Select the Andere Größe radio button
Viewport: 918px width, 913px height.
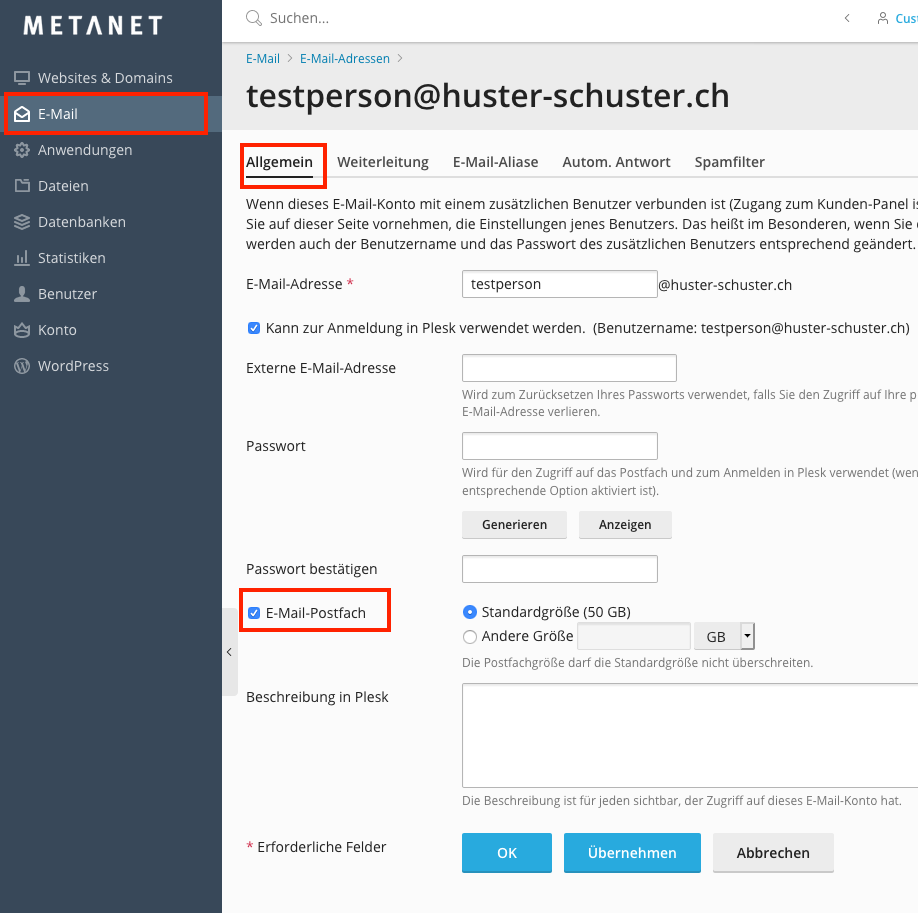click(470, 636)
